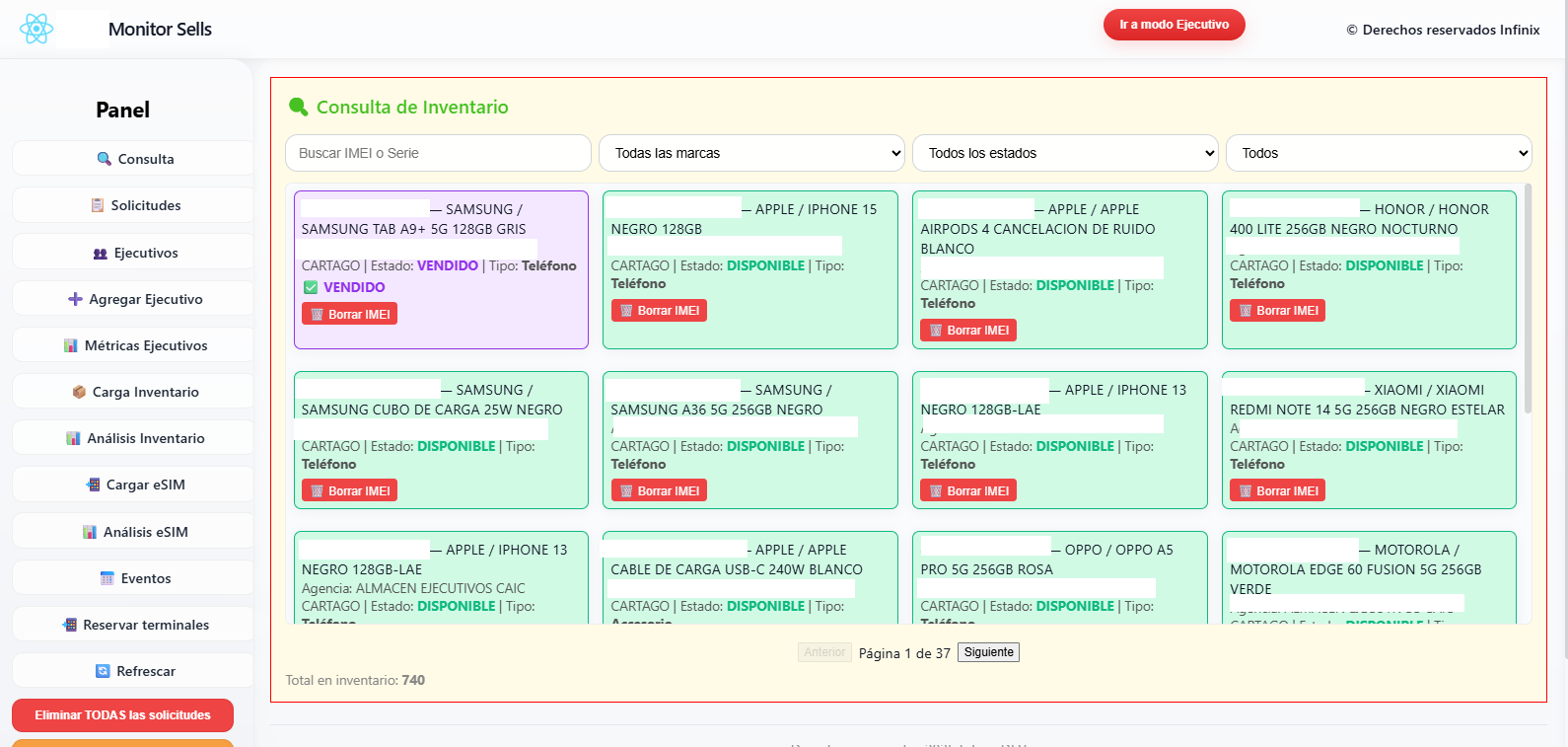This screenshot has width=1568, height=747.
Task: Click PRO 5G 256GB ROSA text
Action: [x=986, y=569]
